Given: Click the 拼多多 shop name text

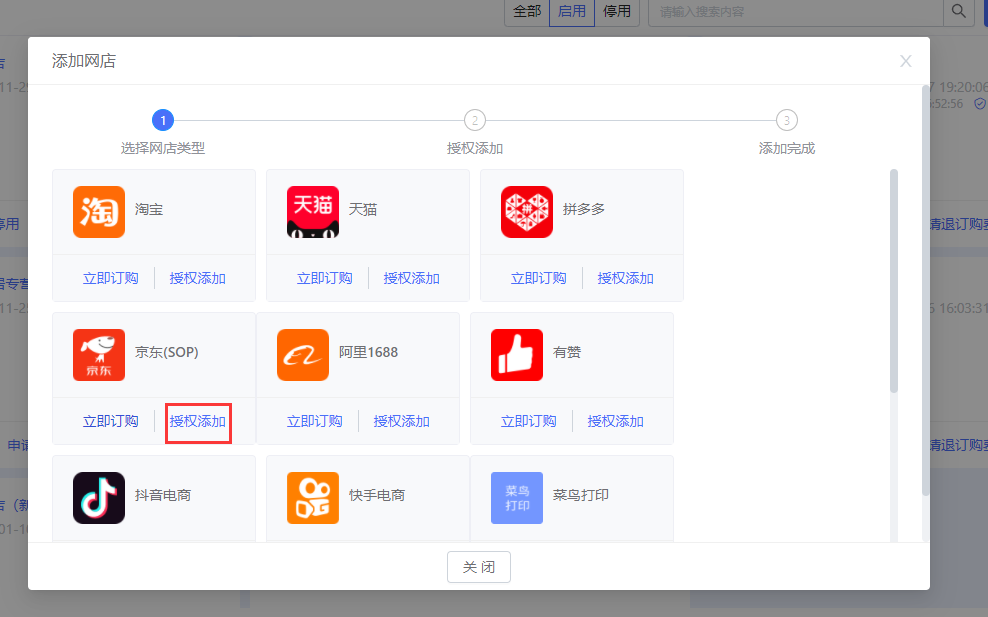Looking at the screenshot, I should click(x=583, y=209).
